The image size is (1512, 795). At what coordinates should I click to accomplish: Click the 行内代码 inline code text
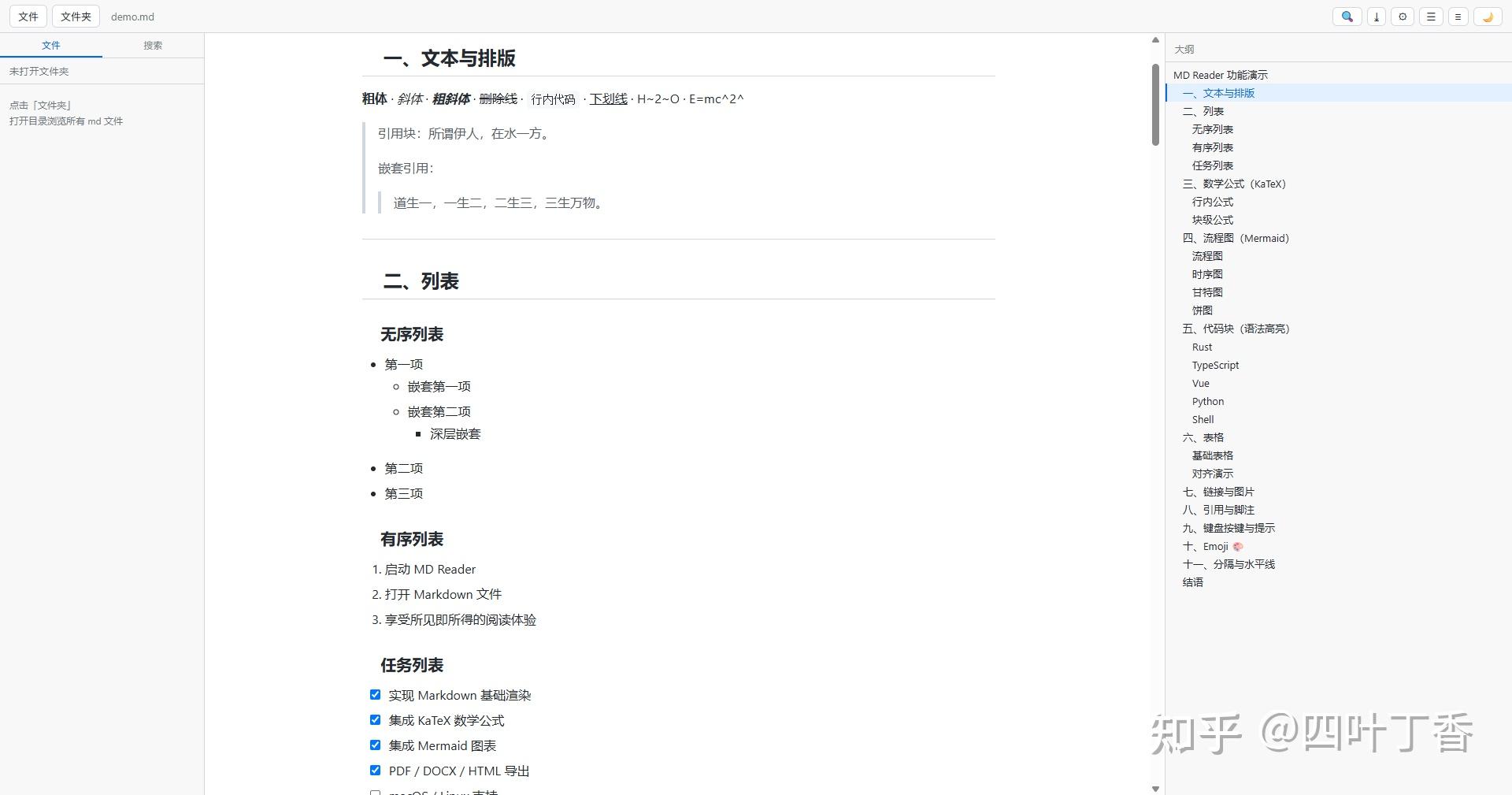pyautogui.click(x=553, y=99)
